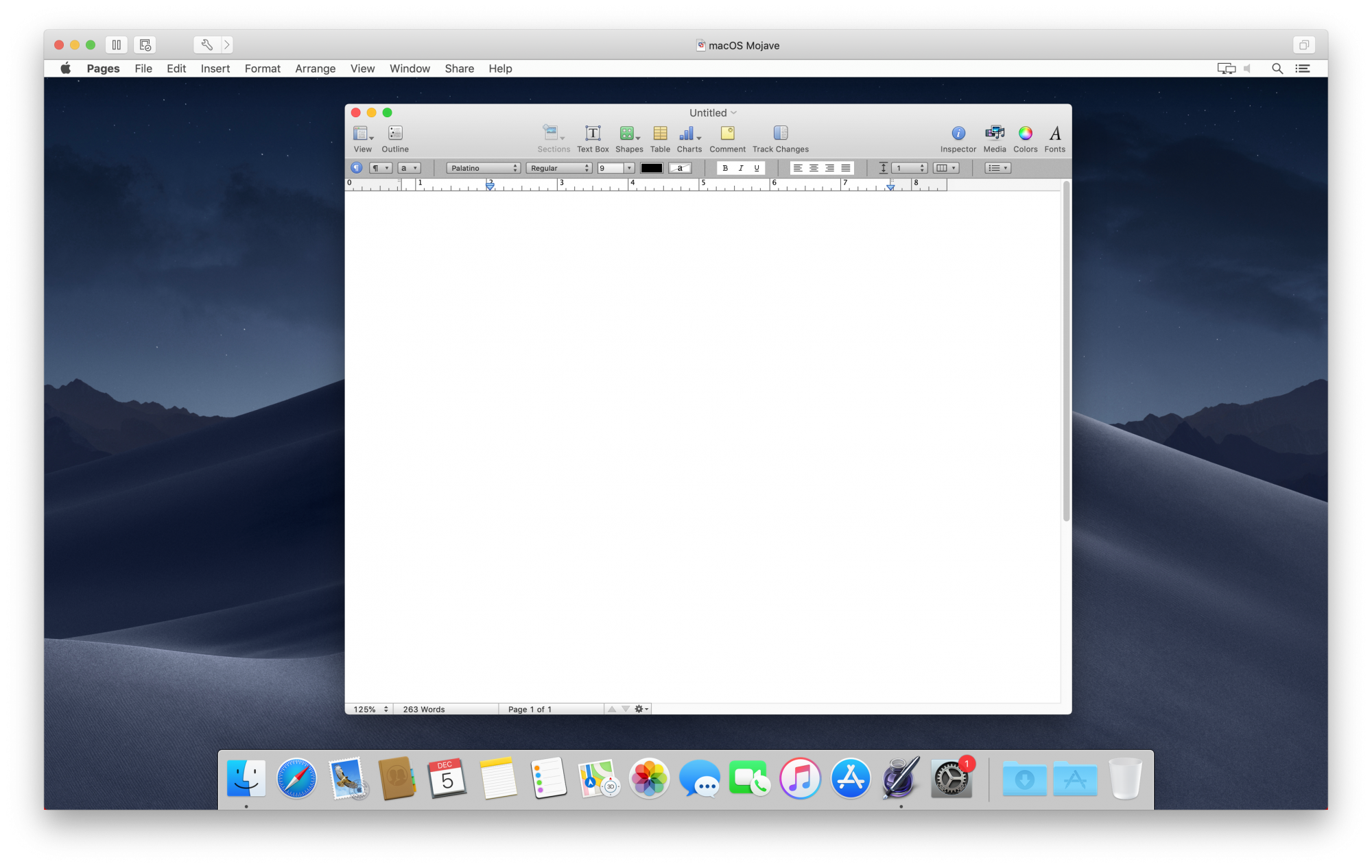Click the Page 1 of 1 indicator
This screenshot has height=868, width=1372.
[530, 709]
